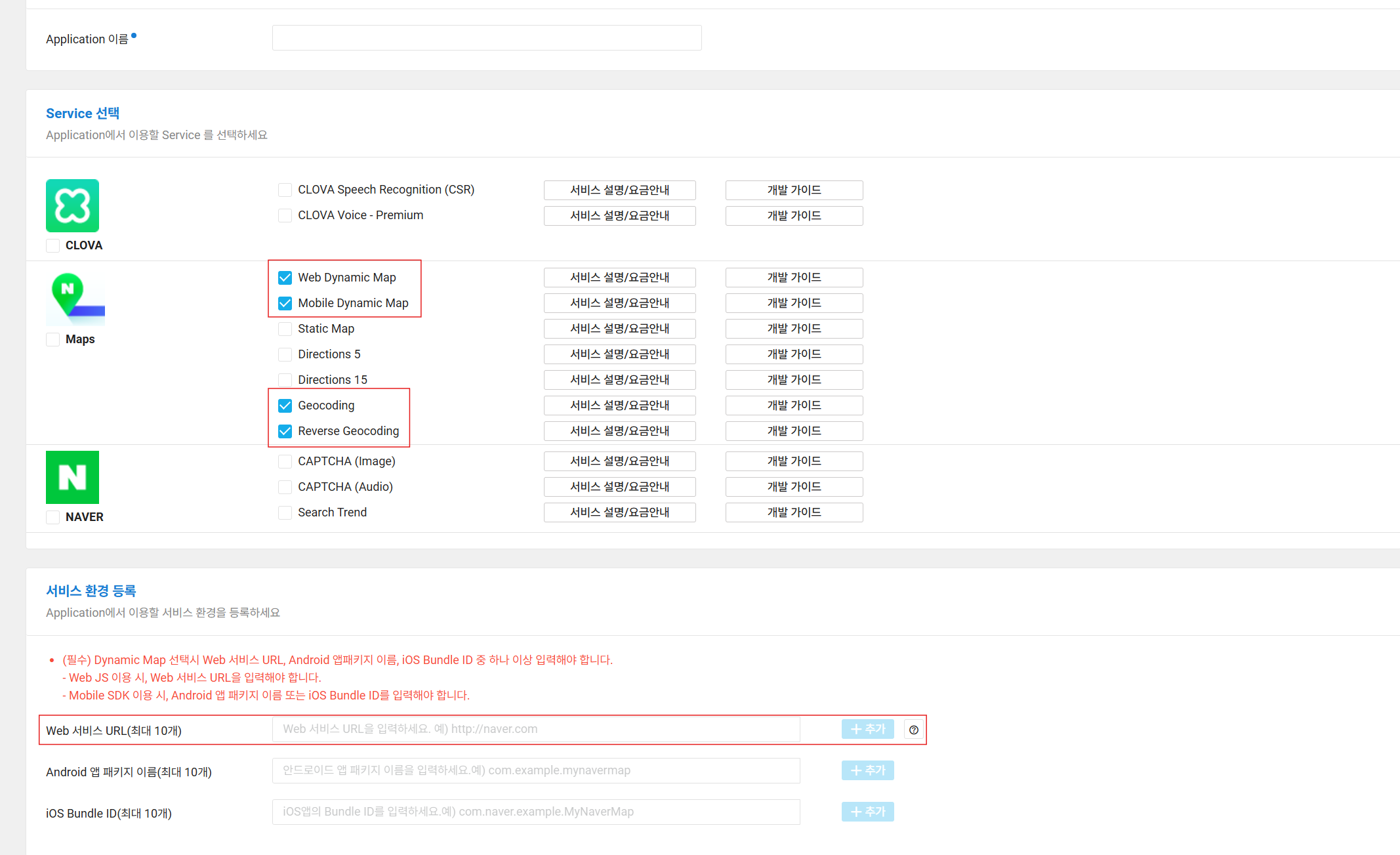Enable CAPTCHA (Image) checkbox
This screenshot has width=1400, height=855.
coord(285,461)
